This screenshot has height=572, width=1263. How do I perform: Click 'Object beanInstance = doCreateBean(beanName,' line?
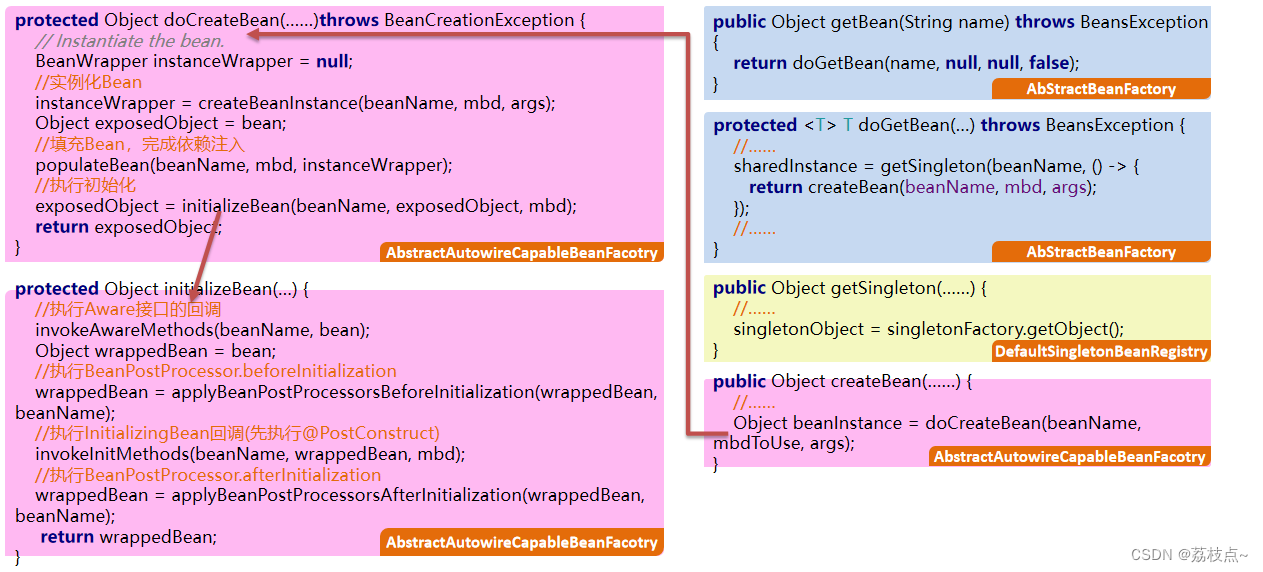(x=937, y=423)
